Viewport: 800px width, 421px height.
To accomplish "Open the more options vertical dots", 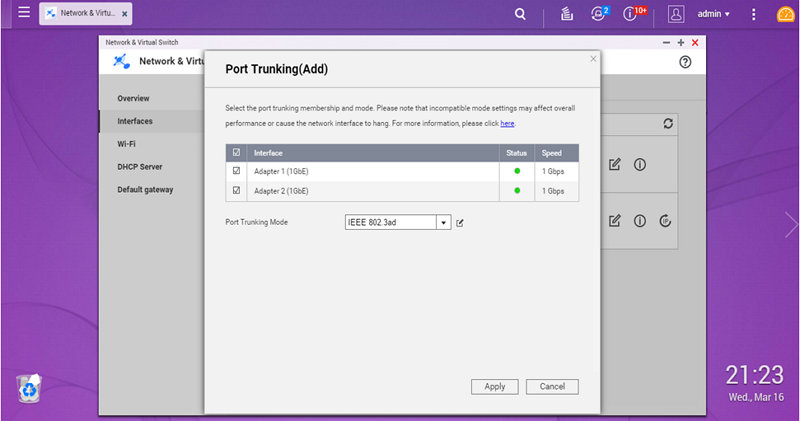I will pyautogui.click(x=754, y=14).
